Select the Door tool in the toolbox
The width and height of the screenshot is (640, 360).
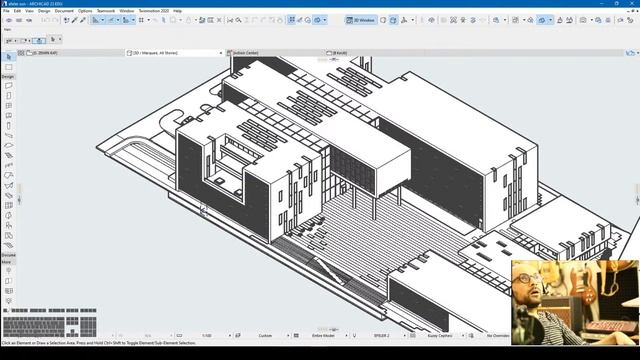coord(9,96)
